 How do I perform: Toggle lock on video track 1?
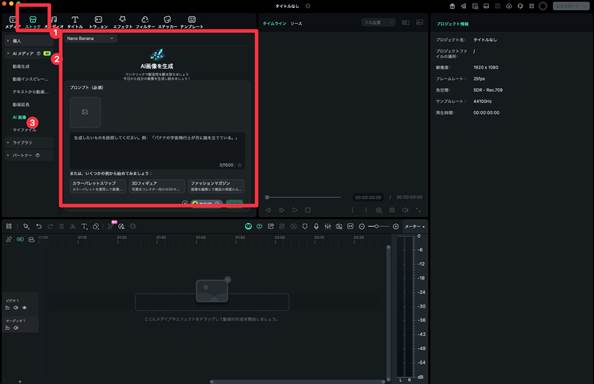pos(7,308)
